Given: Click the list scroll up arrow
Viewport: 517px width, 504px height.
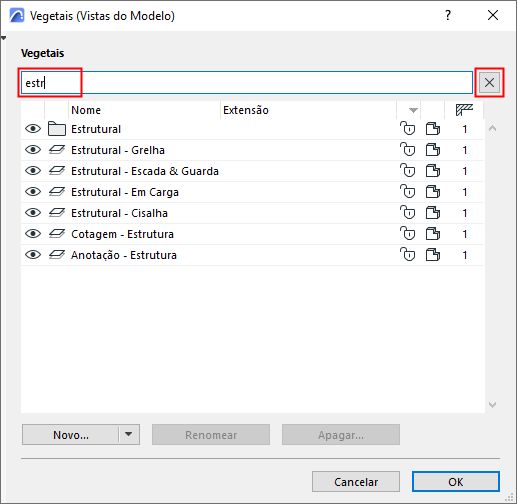Looking at the screenshot, I should click(x=492, y=128).
